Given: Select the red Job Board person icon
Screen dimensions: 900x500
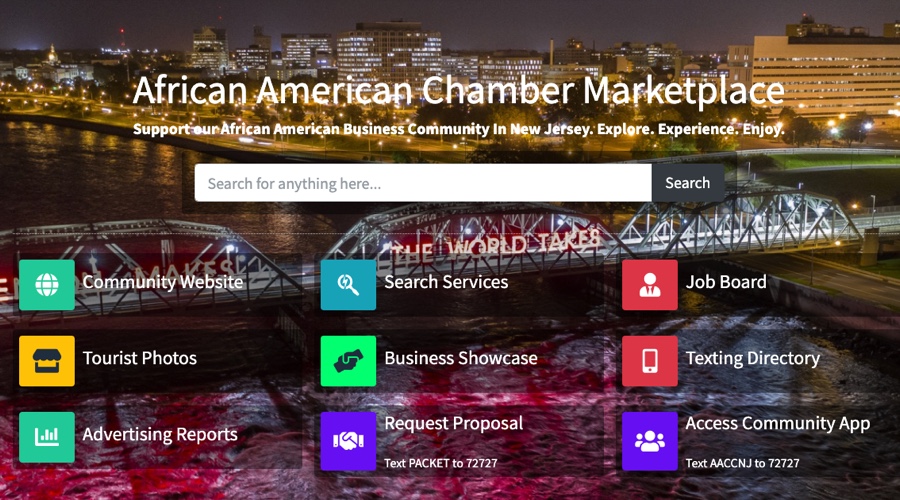Looking at the screenshot, I should [650, 285].
